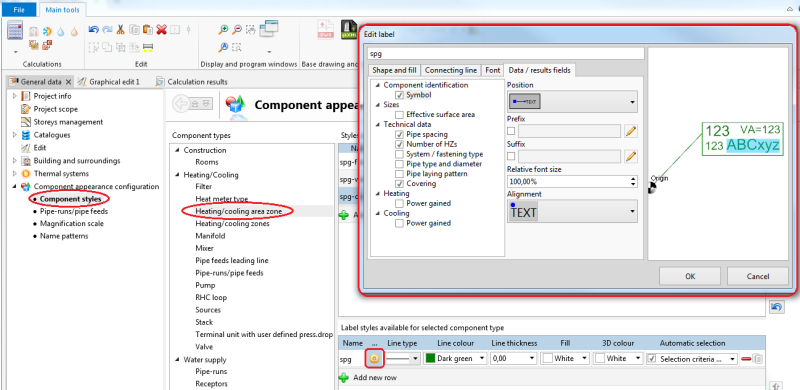The image size is (800, 390).
Task: Click the yellow-dashed measure line icon
Action: [148, 47]
